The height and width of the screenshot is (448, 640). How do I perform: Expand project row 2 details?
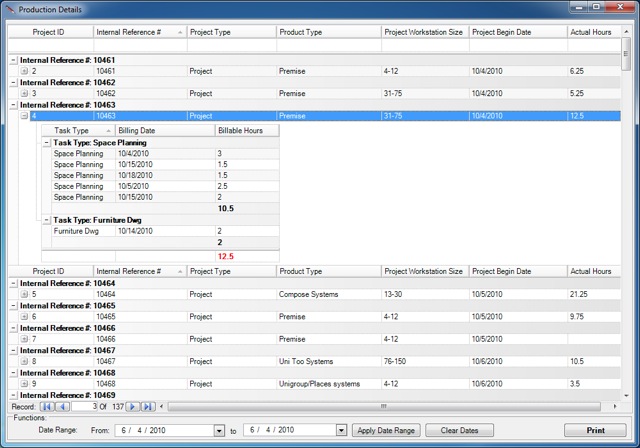pyautogui.click(x=24, y=72)
